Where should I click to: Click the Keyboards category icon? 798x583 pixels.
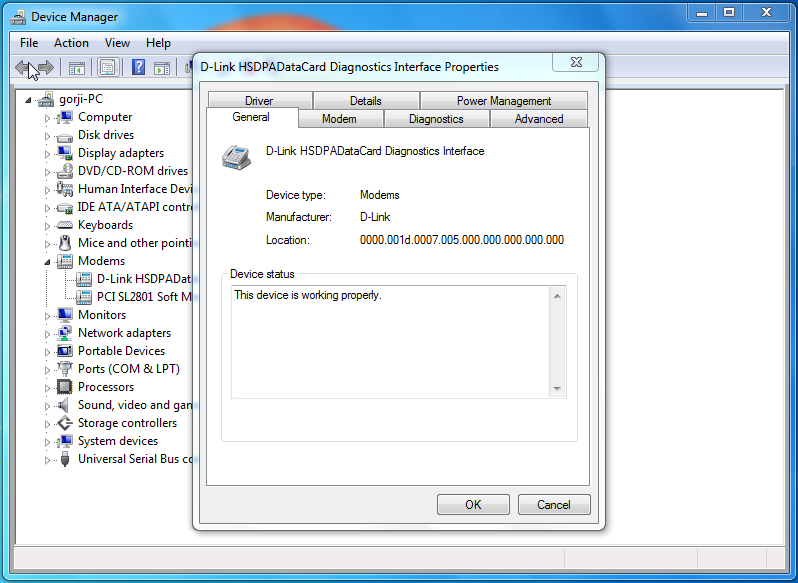tap(65, 225)
